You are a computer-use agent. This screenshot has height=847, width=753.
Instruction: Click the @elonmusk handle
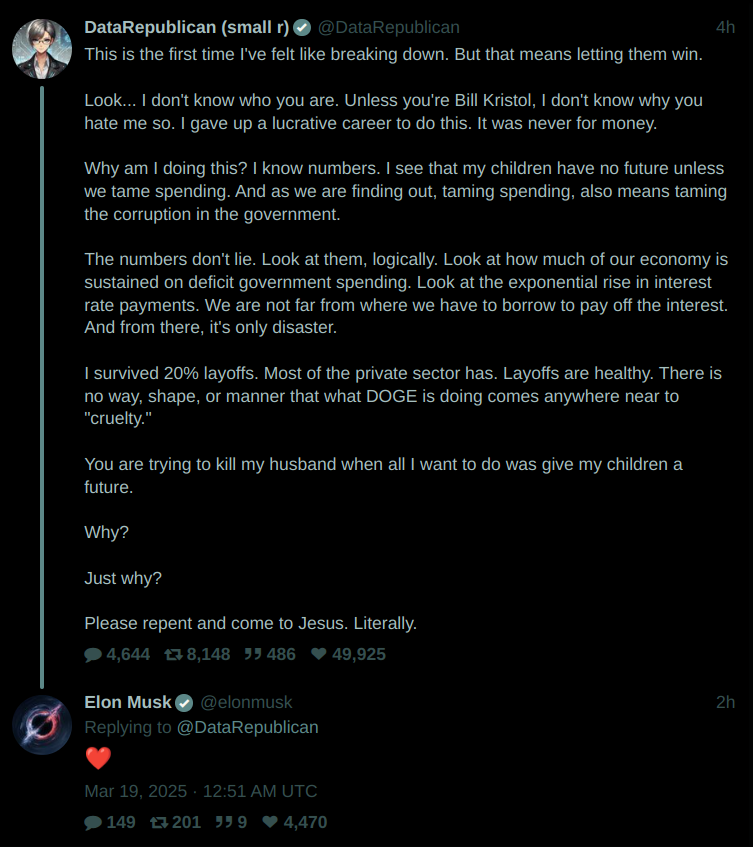point(247,702)
